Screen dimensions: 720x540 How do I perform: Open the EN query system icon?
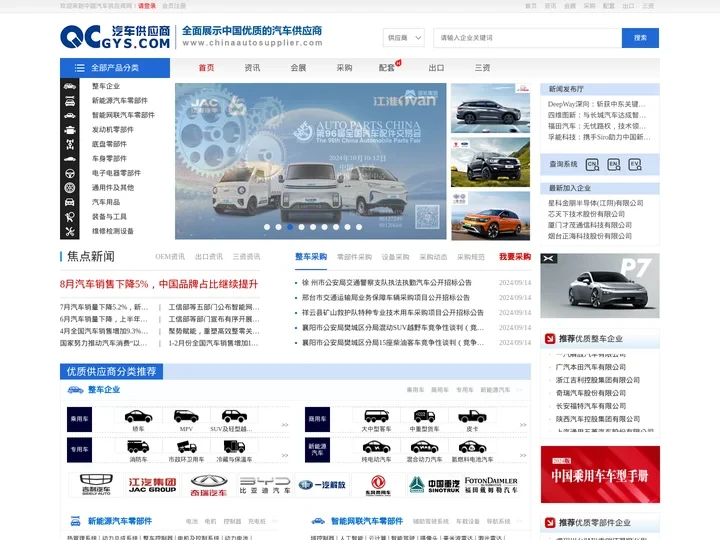coord(614,165)
